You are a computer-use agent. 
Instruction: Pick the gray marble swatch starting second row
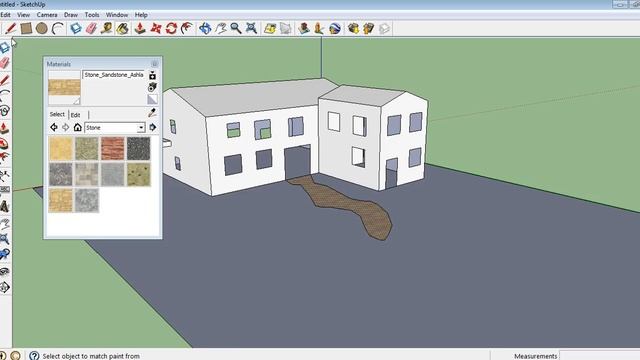(x=61, y=174)
